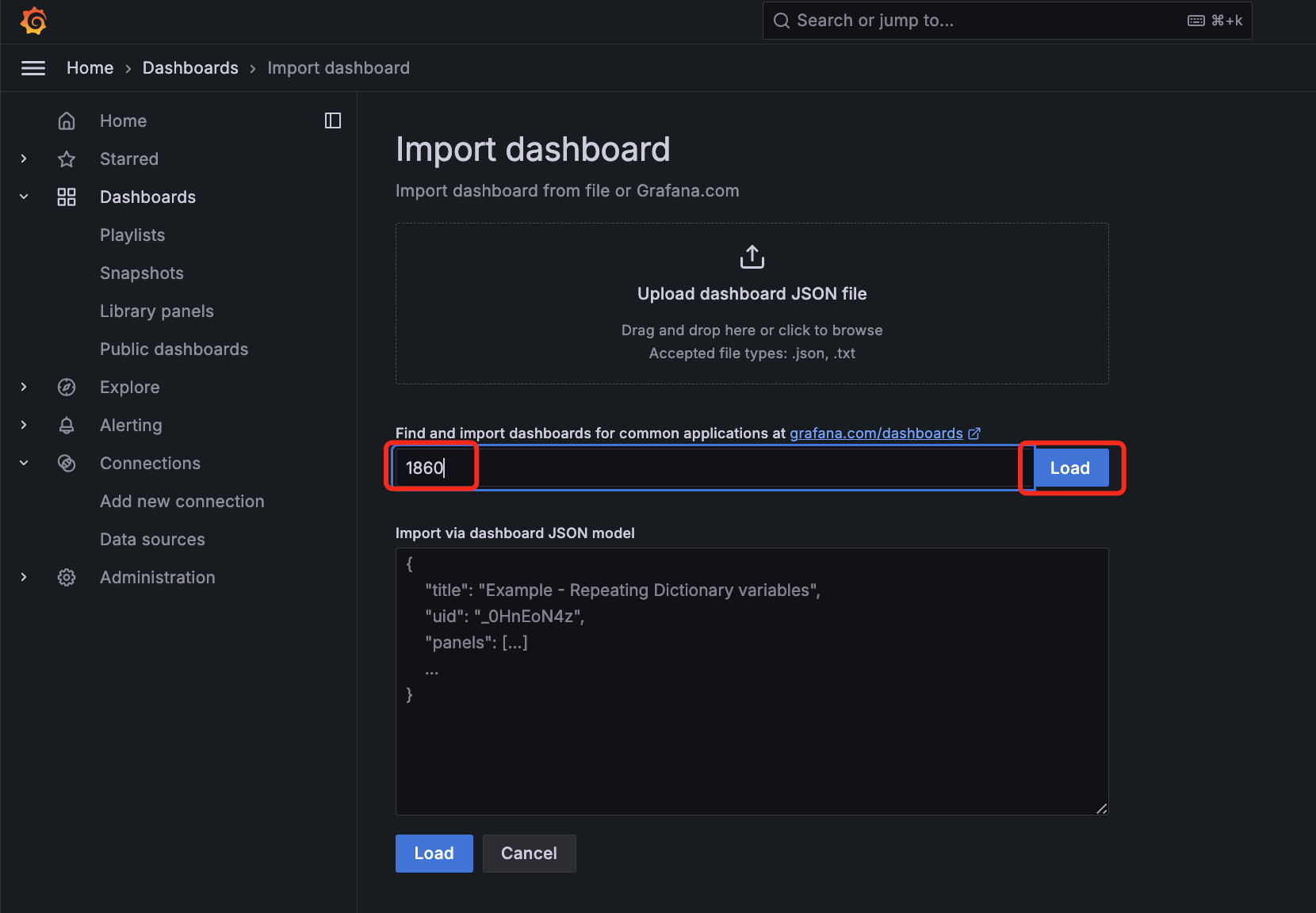Open Public dashboards page

[174, 350]
